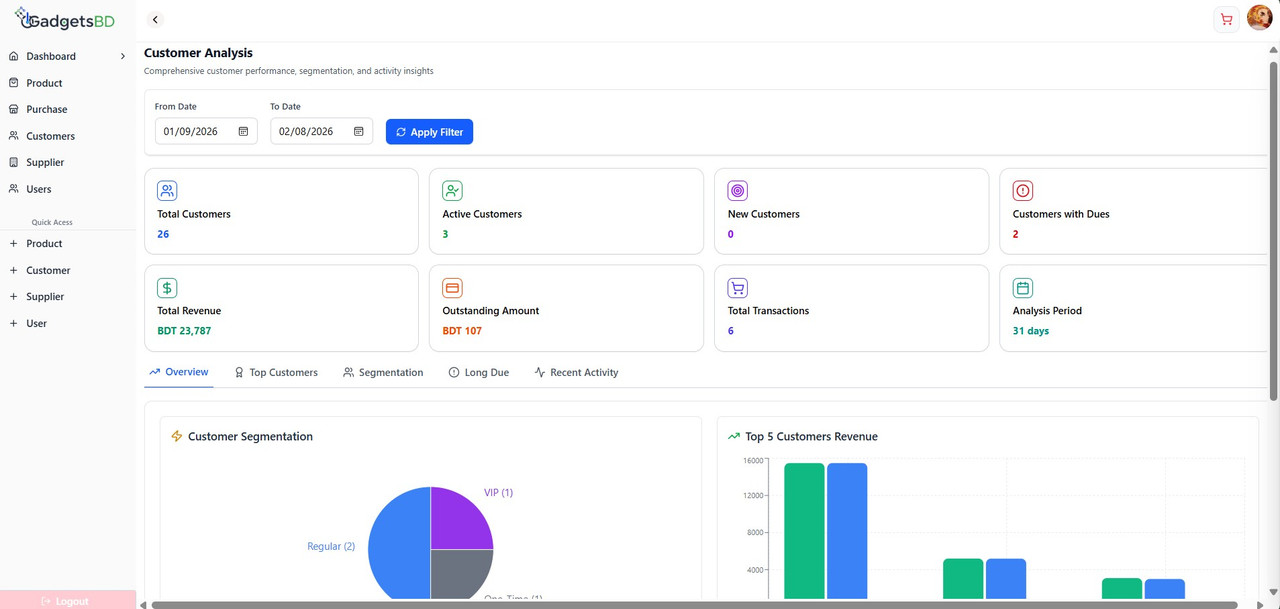Click the Apply Filter button
Screen dimensions: 1280x609
[x=429, y=131]
